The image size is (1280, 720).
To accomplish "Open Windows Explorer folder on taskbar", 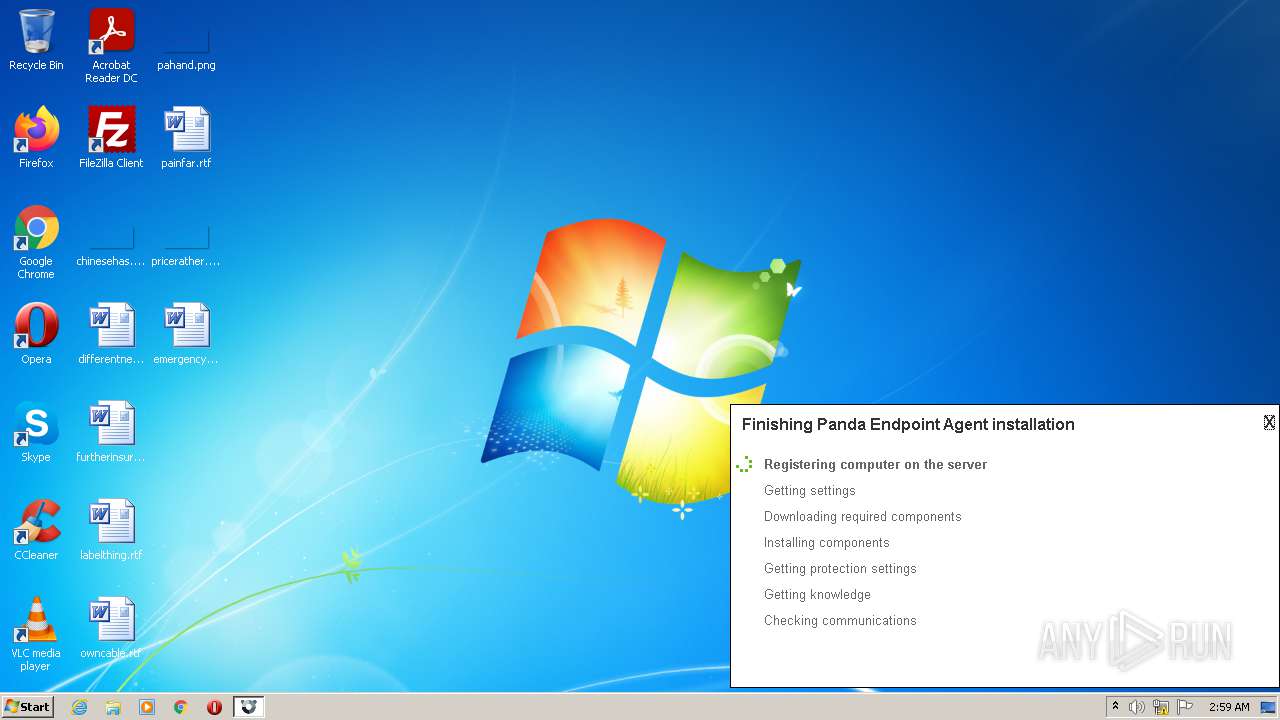I will [x=113, y=707].
